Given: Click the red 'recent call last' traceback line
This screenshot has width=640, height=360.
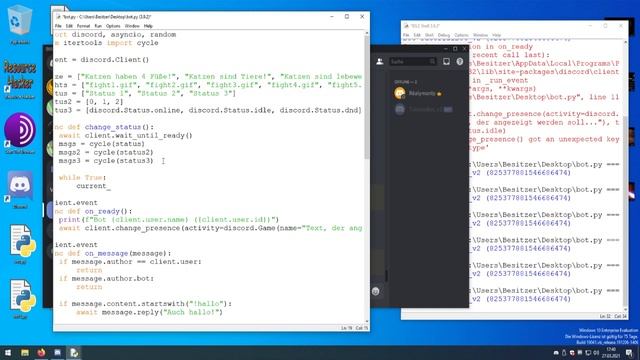Looking at the screenshot, I should [x=510, y=55].
